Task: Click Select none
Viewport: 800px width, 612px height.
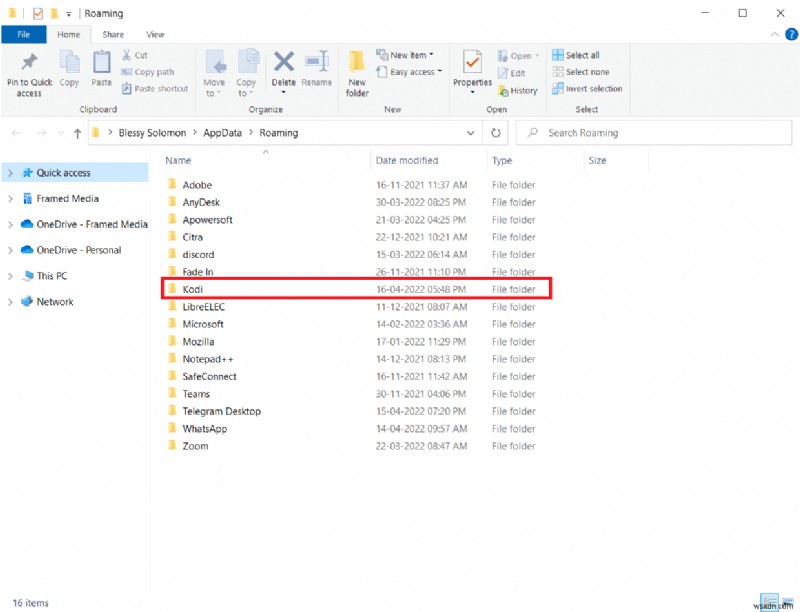Action: click(x=581, y=72)
